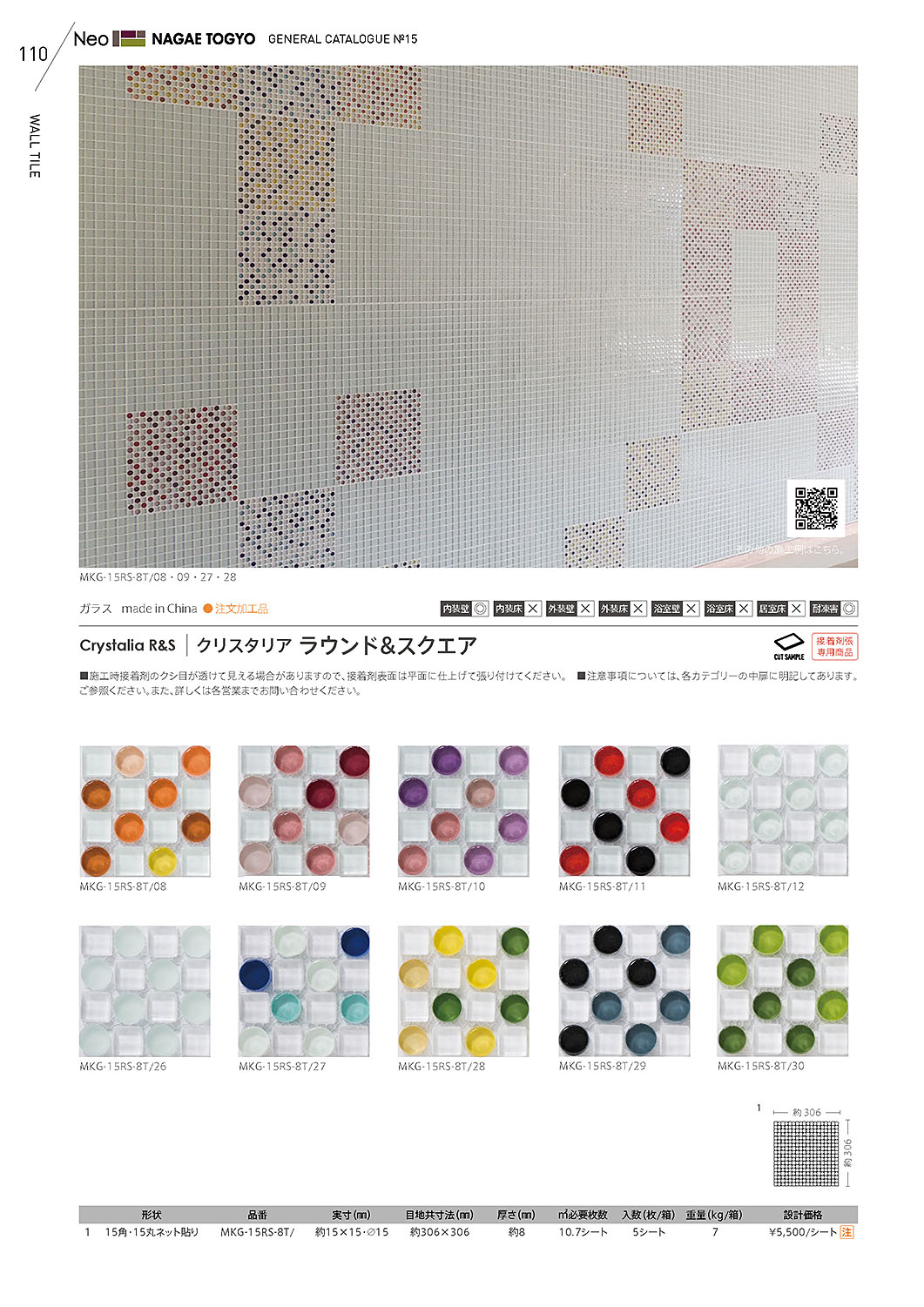This screenshot has width=924, height=1307.
Task: Click the 耐凍害 suitability double-circle mark
Action: coord(849,609)
